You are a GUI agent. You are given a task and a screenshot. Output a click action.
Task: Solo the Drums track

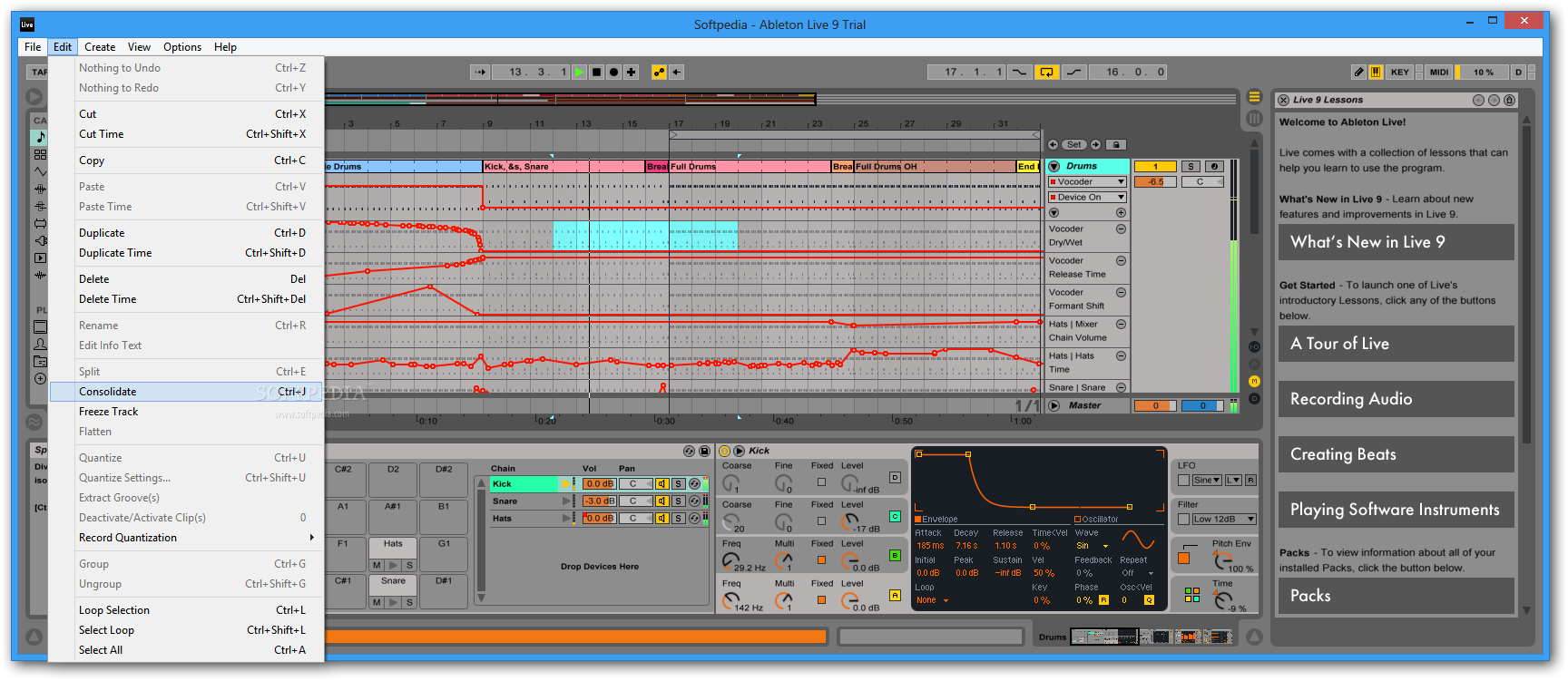coord(1191,167)
